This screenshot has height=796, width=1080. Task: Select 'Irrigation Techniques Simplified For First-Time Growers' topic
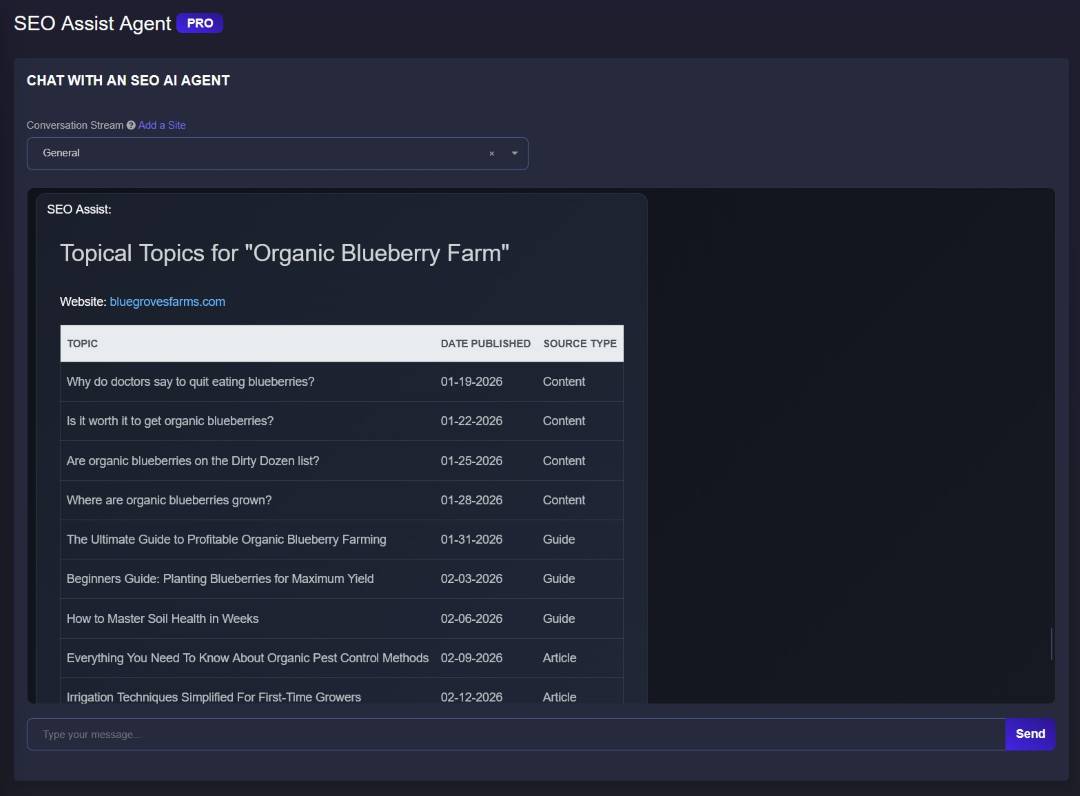coord(214,697)
